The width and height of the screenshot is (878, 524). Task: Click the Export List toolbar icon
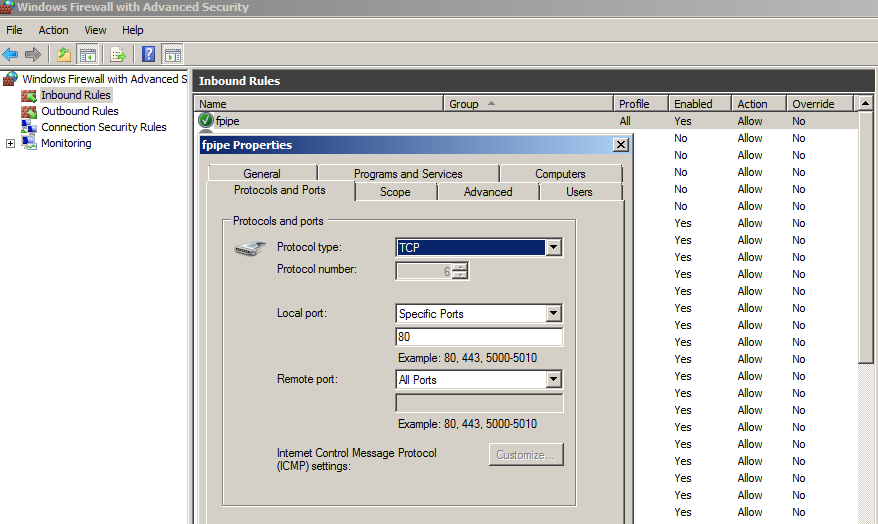pyautogui.click(x=118, y=54)
